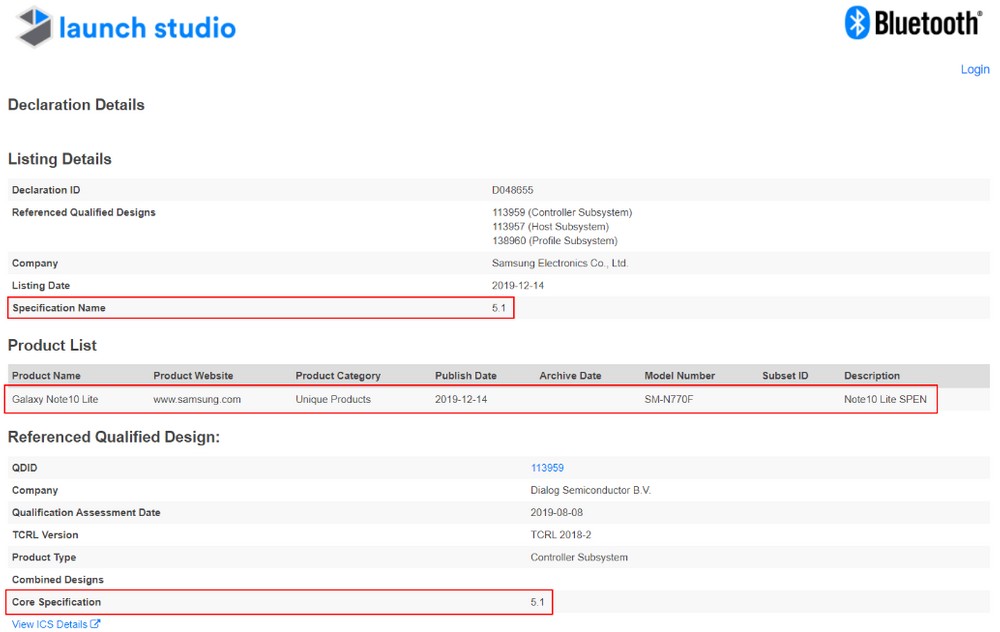Click the launch studio cube logo
1000x632 pixels.
tap(34, 27)
